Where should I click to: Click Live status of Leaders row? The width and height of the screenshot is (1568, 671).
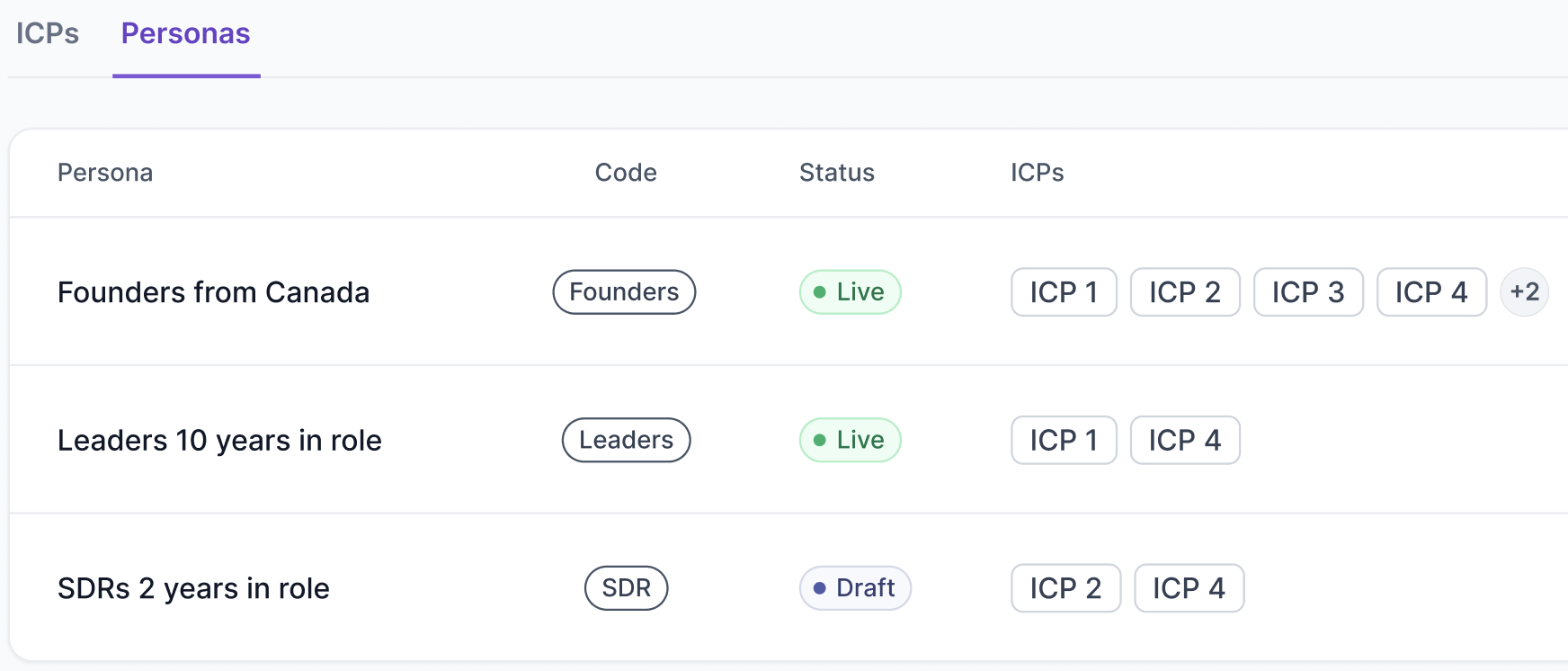(850, 441)
